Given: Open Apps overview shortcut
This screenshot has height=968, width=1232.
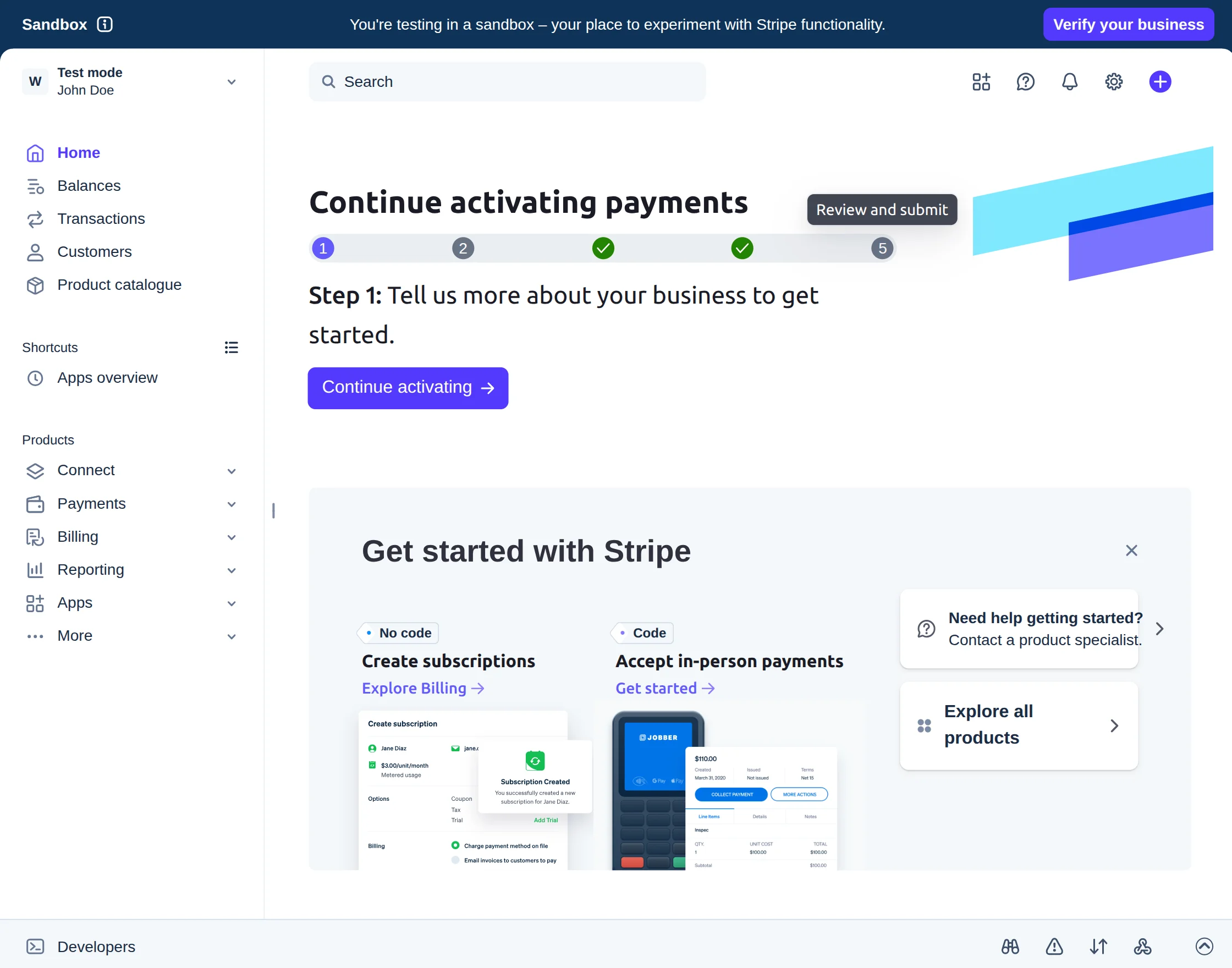Looking at the screenshot, I should point(107,377).
